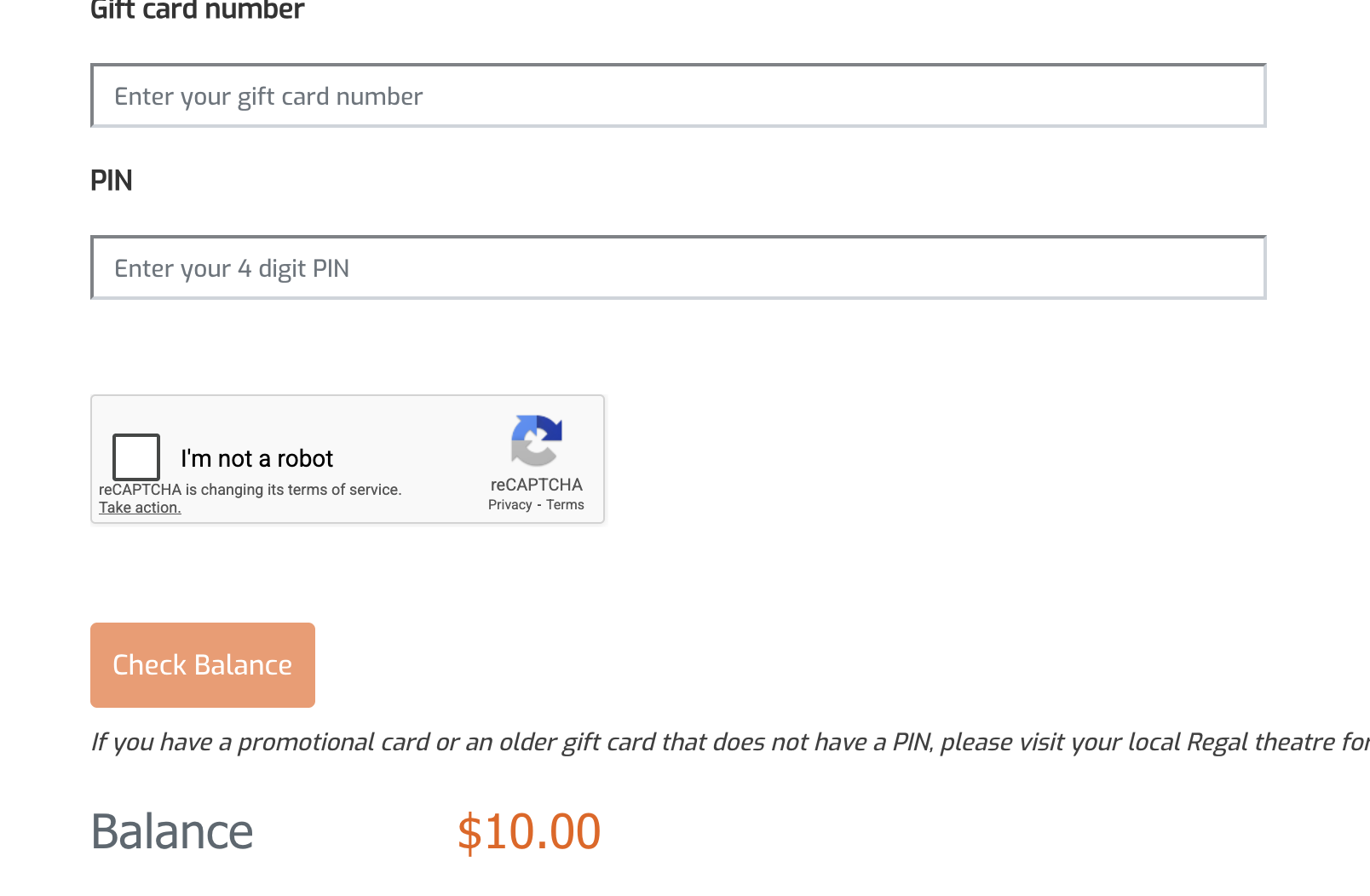Focus the 4 digit PIN input
The width and height of the screenshot is (1370, 896).
point(677,268)
